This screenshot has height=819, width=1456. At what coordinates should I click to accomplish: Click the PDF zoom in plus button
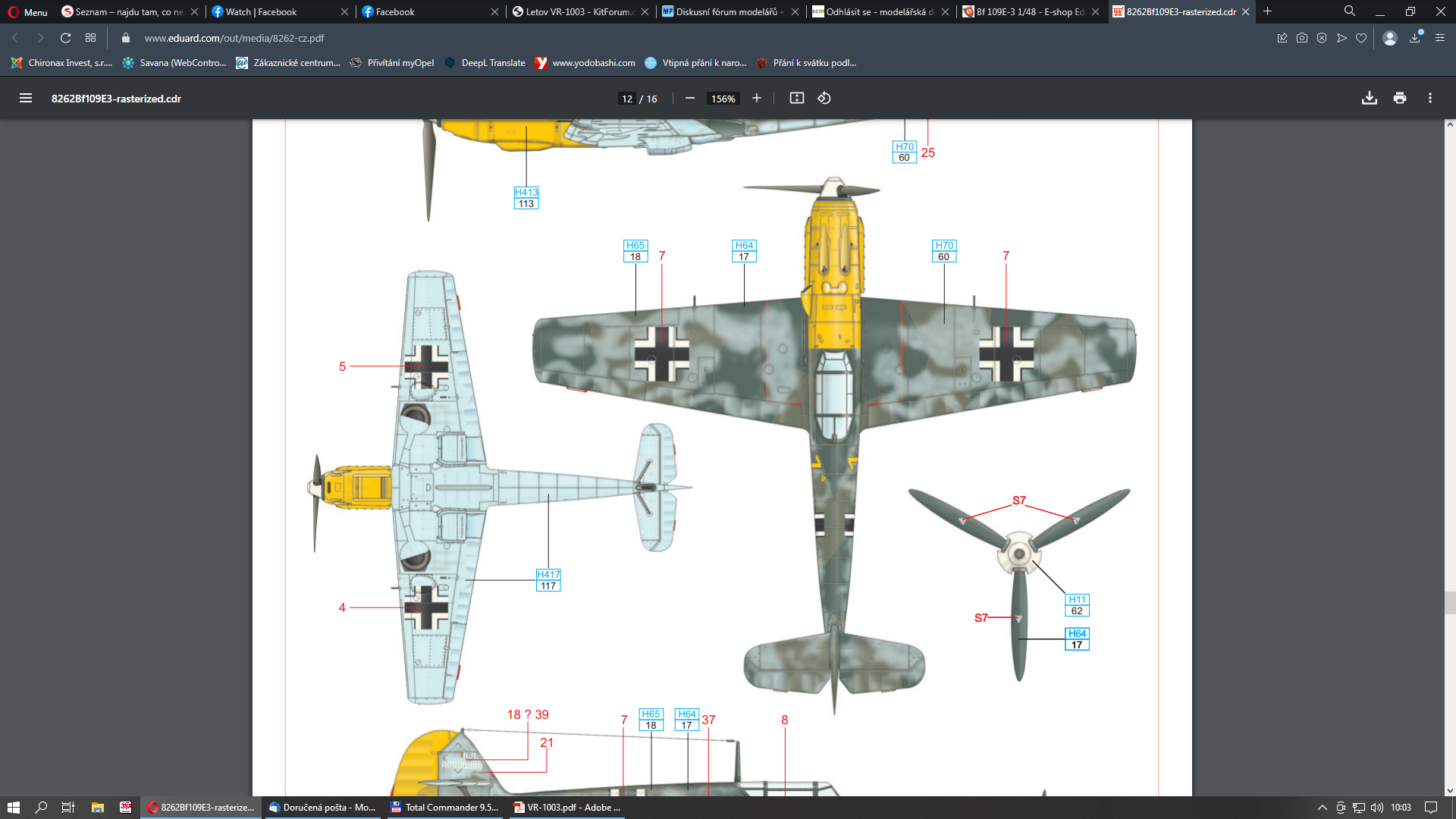click(x=757, y=99)
